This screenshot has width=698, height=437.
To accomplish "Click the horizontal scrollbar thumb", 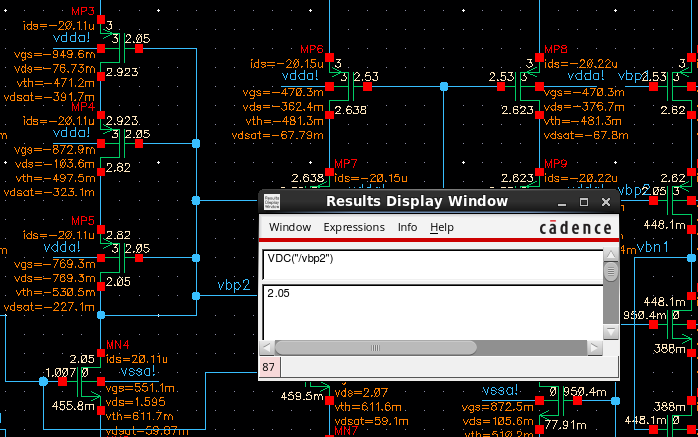I will [376, 348].
